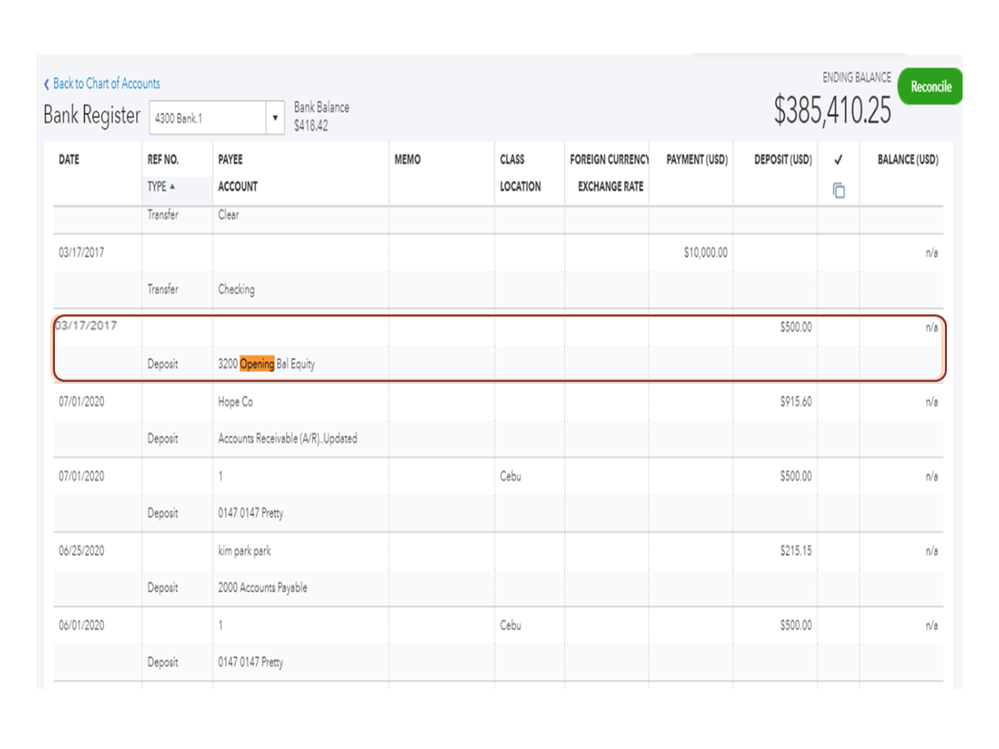Click the PAYEE column header
This screenshot has width=999, height=749.
(x=230, y=160)
